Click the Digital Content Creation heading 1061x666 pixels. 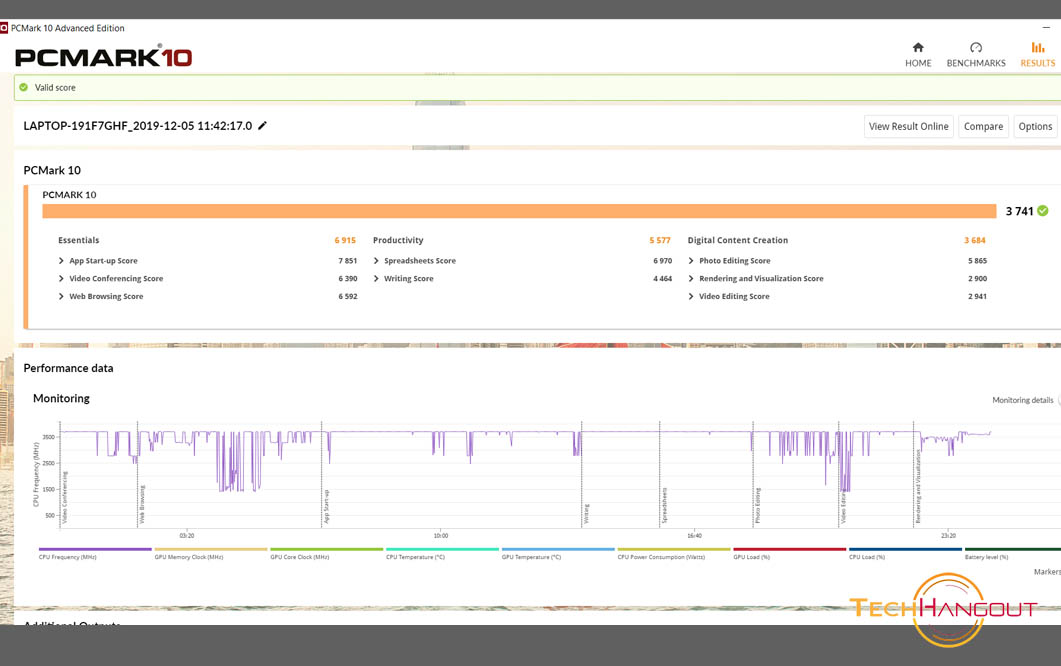point(738,240)
